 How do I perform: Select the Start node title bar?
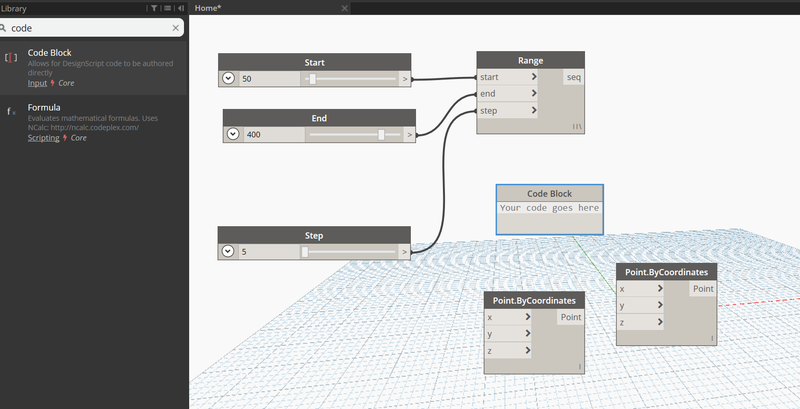point(314,62)
